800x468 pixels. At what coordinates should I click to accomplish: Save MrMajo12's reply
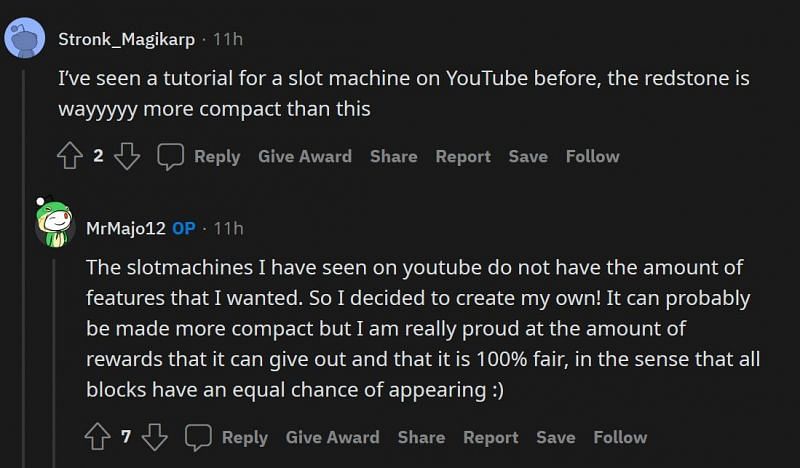tap(556, 437)
